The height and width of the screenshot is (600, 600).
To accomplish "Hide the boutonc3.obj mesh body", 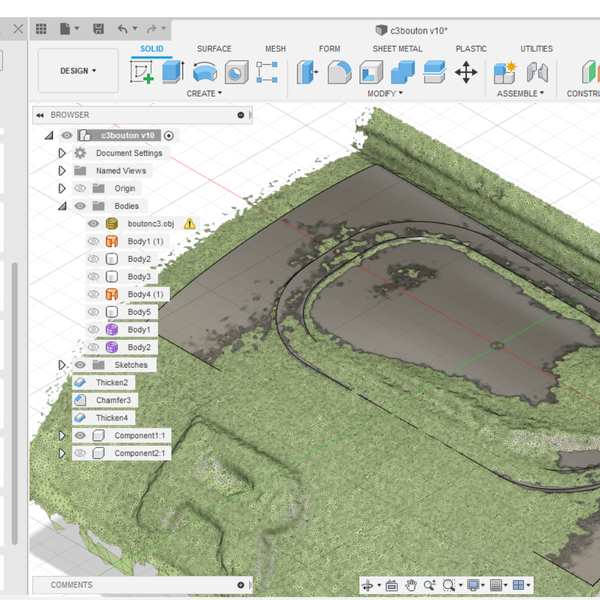I will click(94, 224).
